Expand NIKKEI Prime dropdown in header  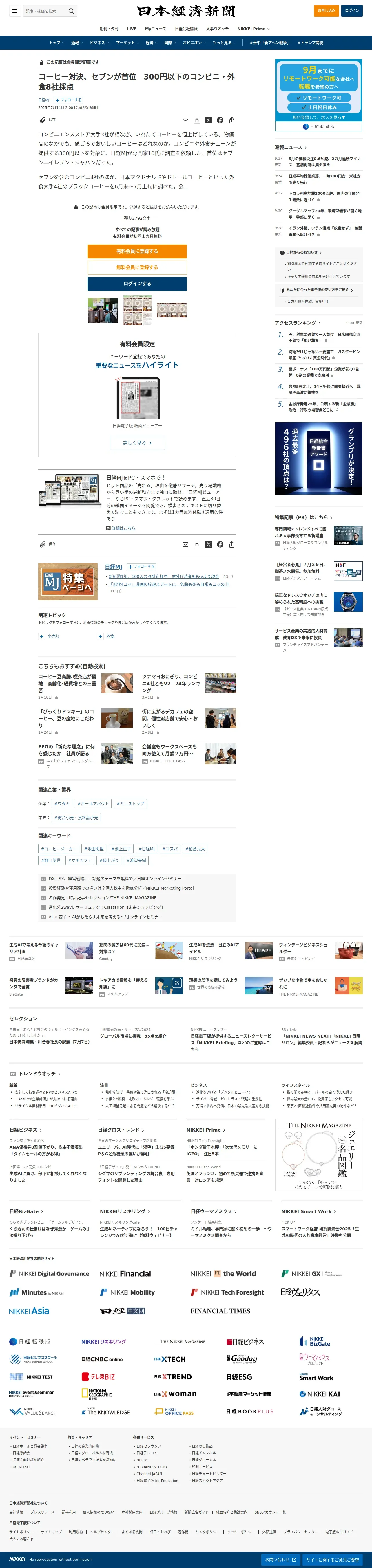[x=254, y=29]
